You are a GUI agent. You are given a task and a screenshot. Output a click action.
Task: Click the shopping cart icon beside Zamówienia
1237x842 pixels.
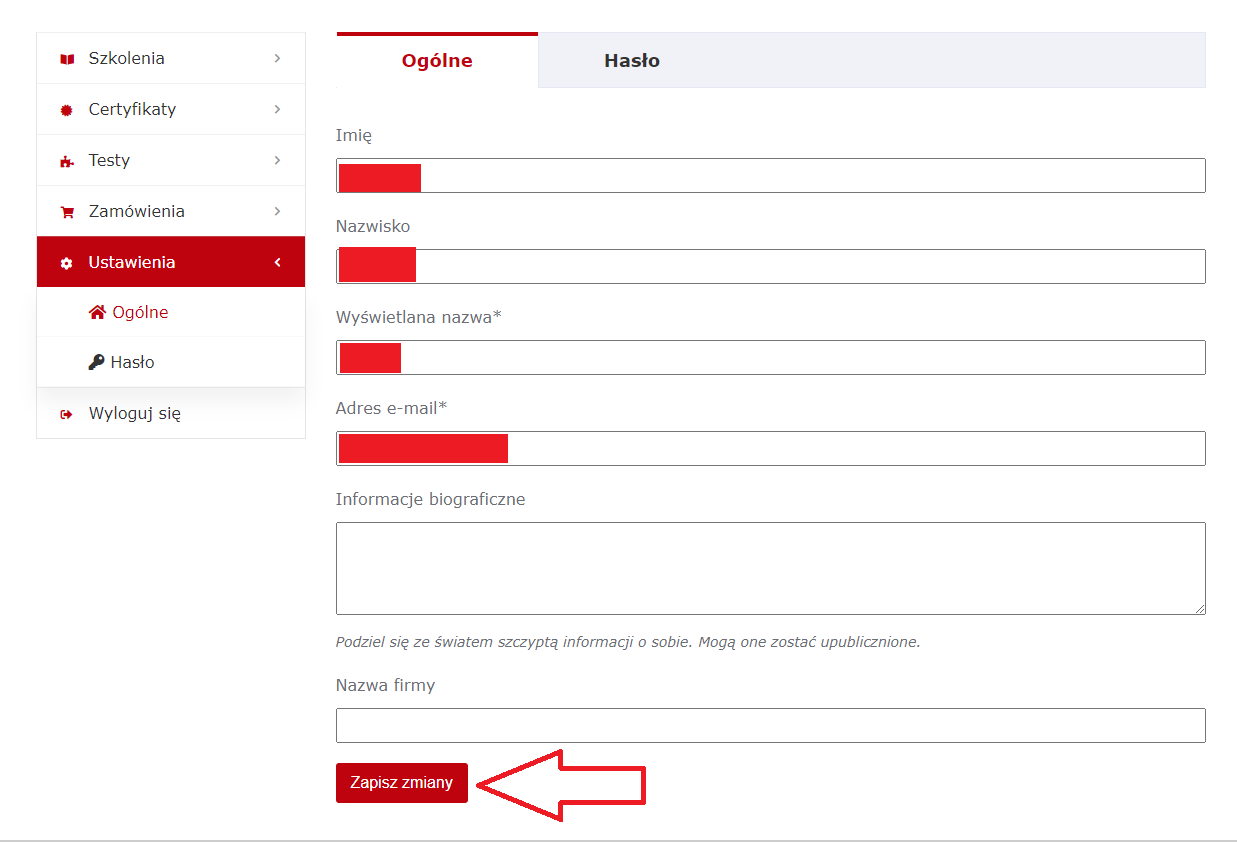coord(67,212)
